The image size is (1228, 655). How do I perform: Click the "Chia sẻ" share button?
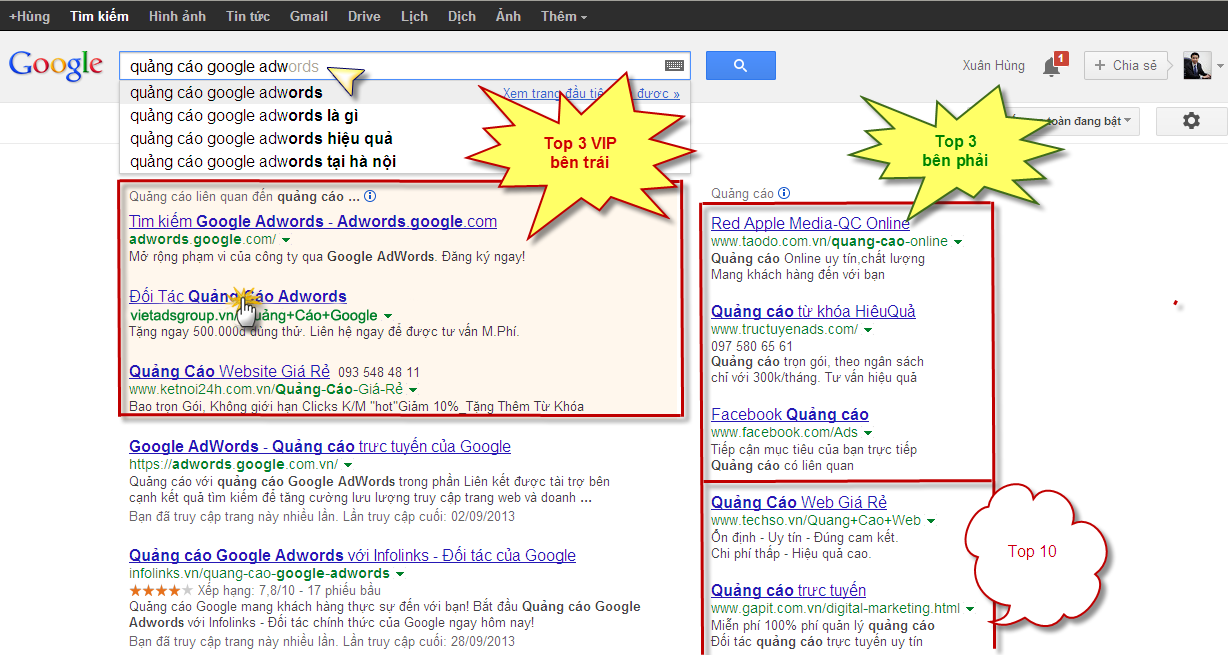coord(1123,65)
